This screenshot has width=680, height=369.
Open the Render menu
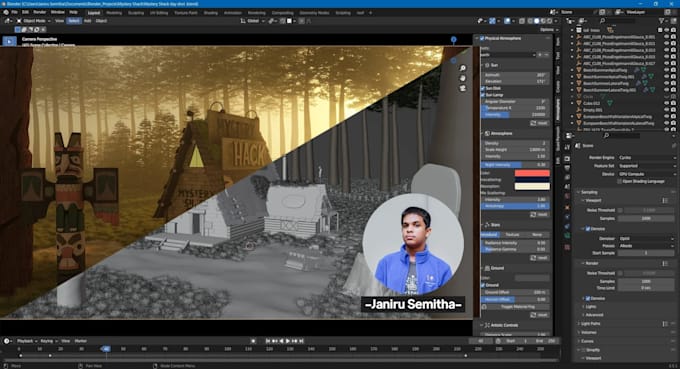coord(40,12)
